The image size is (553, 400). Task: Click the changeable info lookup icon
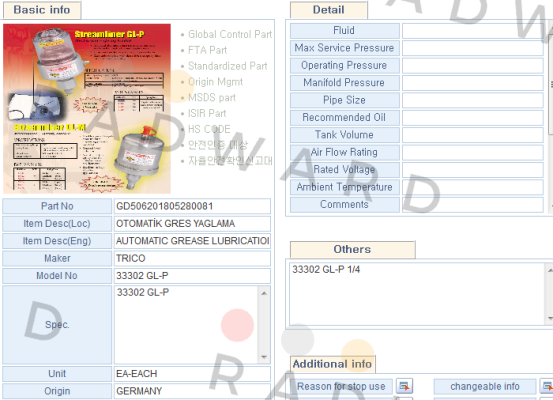547,386
